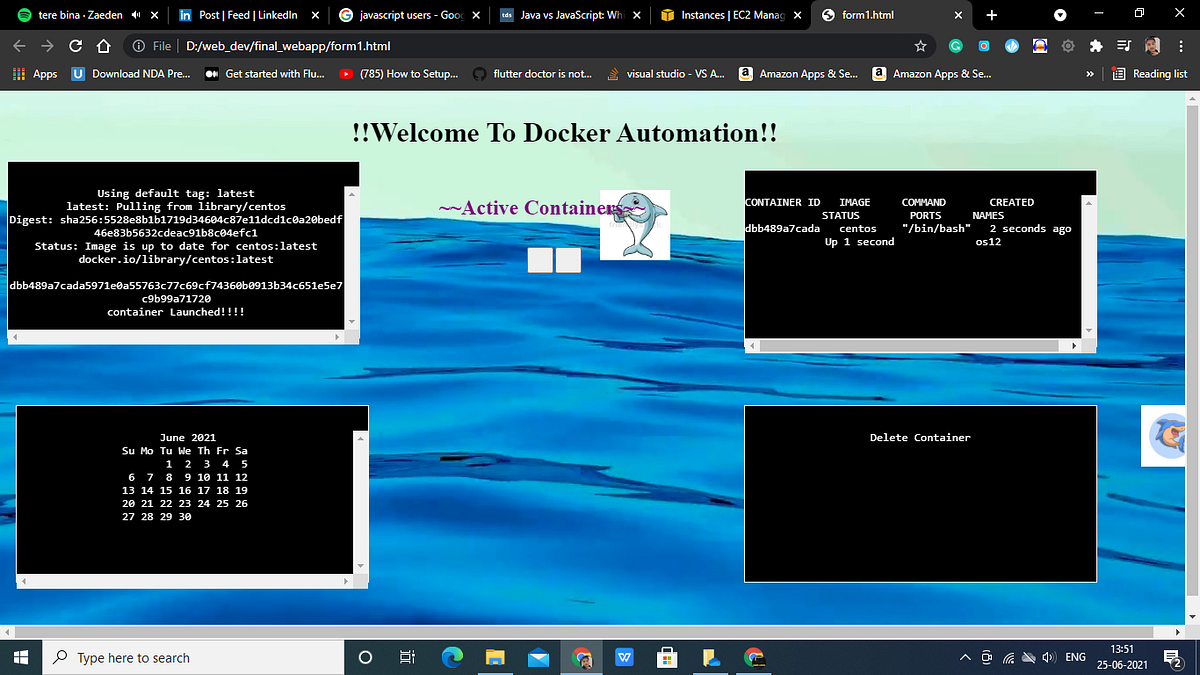Open the Download NDA Pre... bookmark

pos(131,74)
